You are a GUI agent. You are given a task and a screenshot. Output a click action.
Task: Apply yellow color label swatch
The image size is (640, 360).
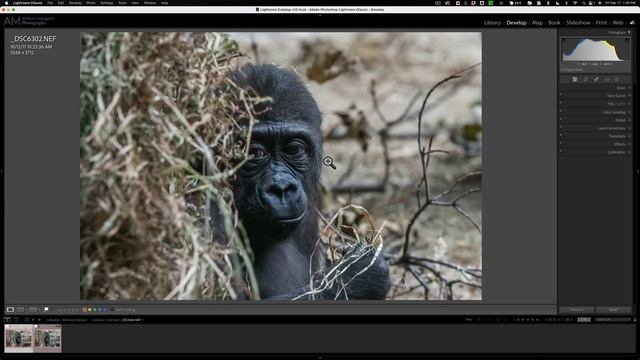coord(89,310)
